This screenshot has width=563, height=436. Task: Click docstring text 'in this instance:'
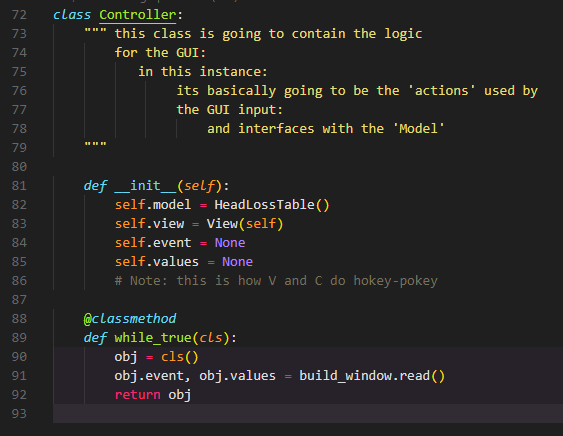point(203,72)
